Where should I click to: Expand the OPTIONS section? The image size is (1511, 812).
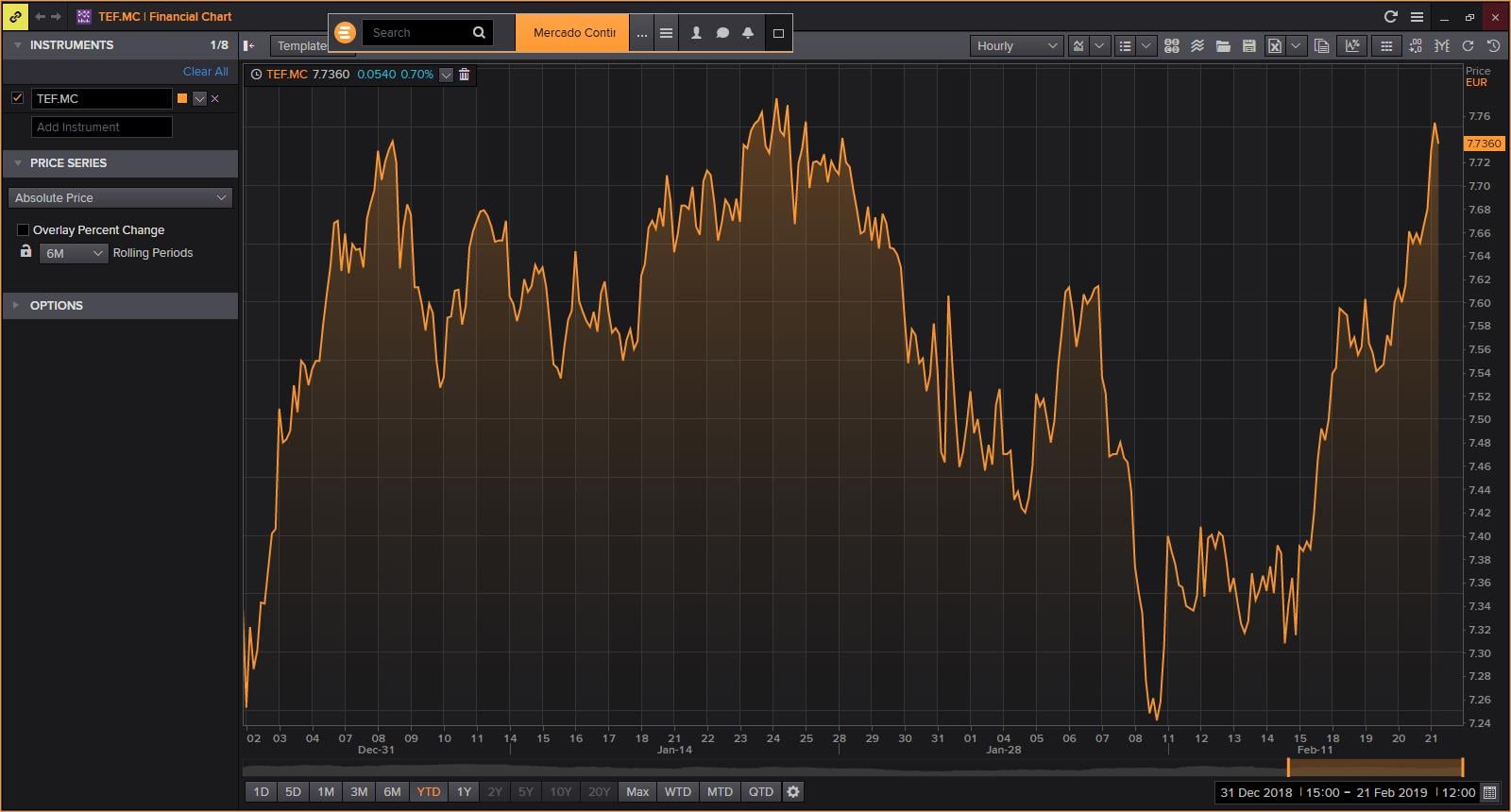point(57,305)
